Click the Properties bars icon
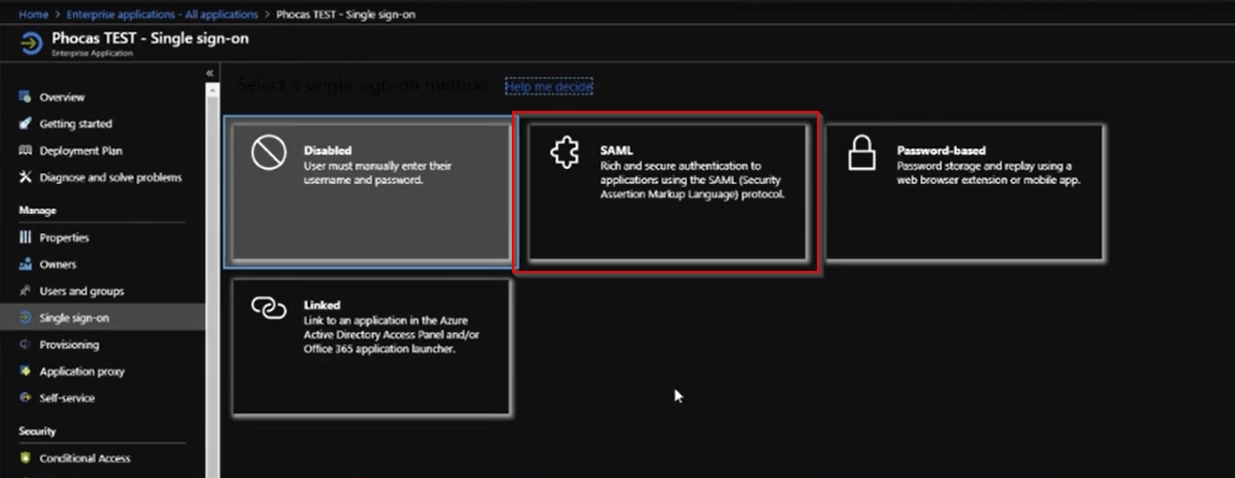 [26, 238]
